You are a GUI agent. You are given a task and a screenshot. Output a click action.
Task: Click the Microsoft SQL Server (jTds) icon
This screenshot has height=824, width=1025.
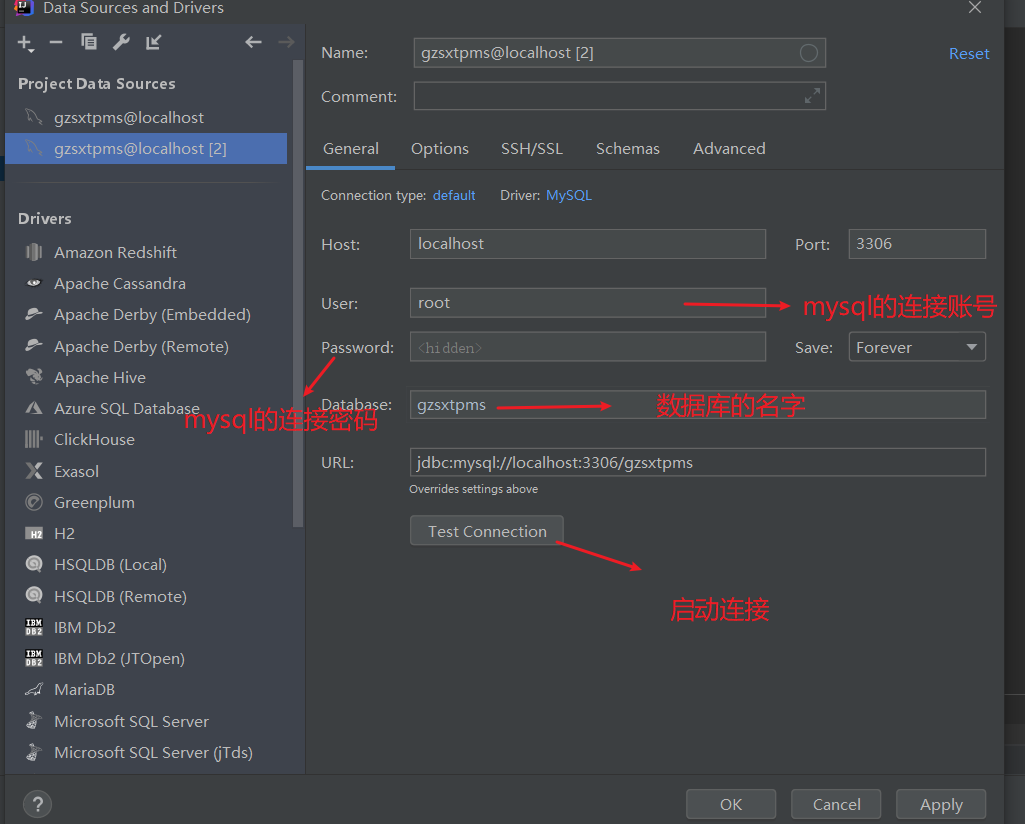coord(34,752)
